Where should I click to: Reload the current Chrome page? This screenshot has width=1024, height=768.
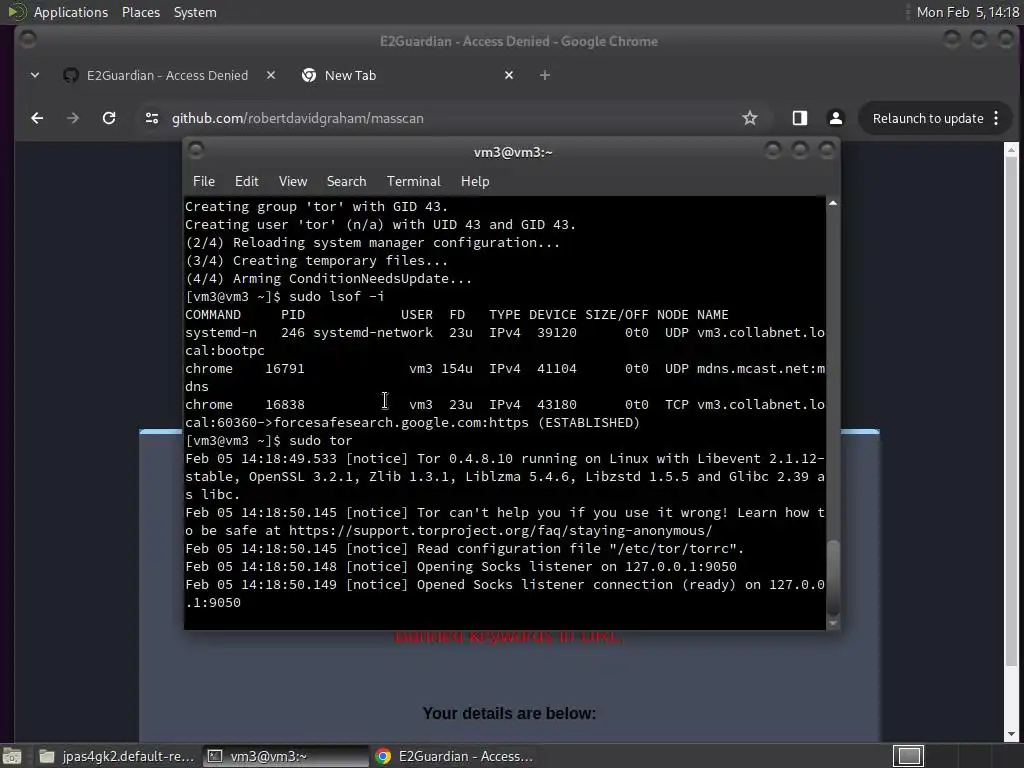pyautogui.click(x=109, y=118)
